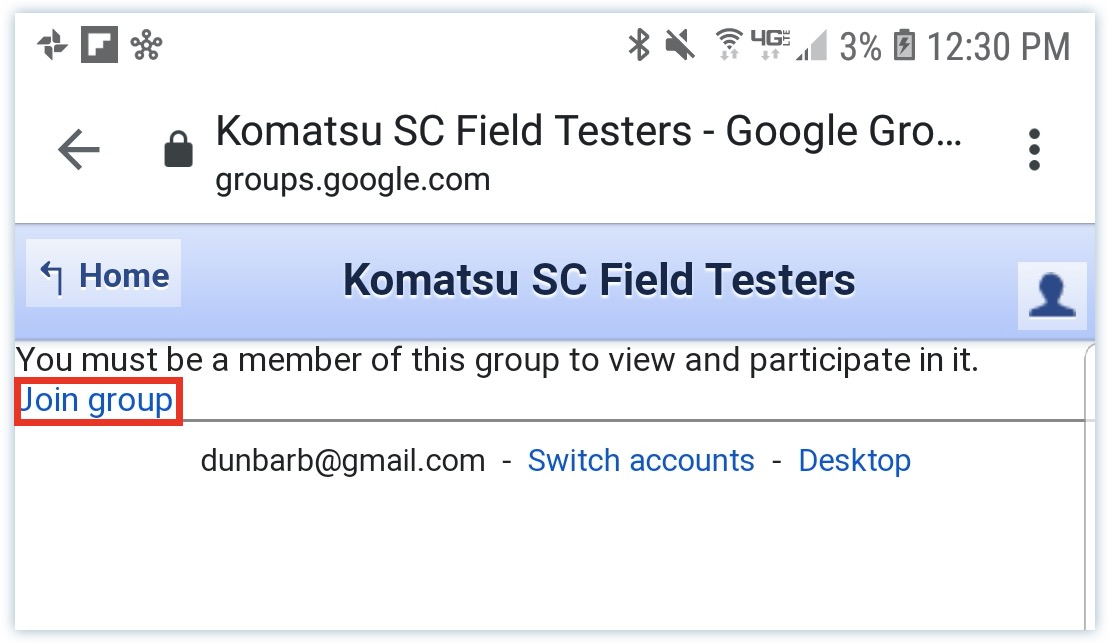
Task: Tap the Bluetooth status icon
Action: (x=639, y=45)
